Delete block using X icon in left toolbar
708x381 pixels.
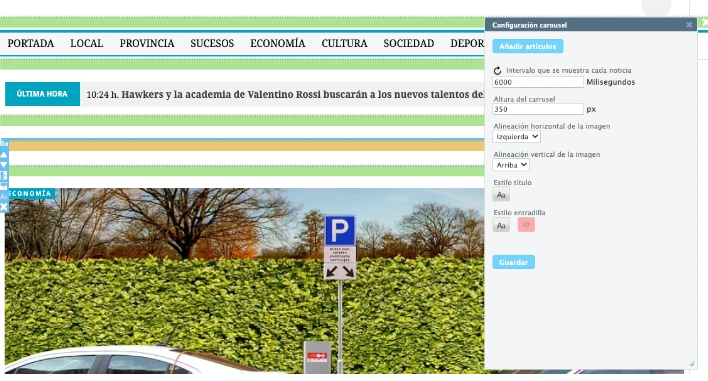[4, 207]
